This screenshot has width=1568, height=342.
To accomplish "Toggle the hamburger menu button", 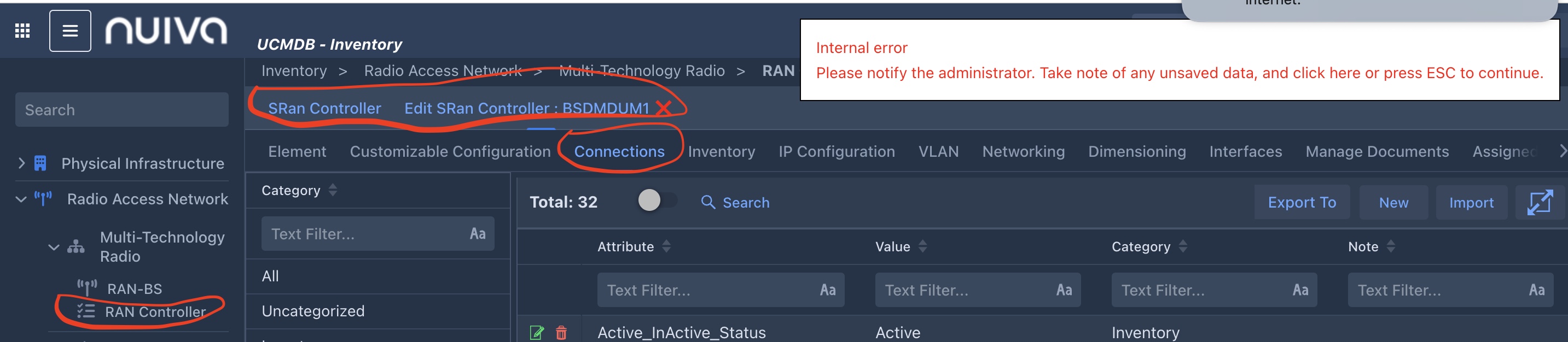I will pyautogui.click(x=70, y=31).
